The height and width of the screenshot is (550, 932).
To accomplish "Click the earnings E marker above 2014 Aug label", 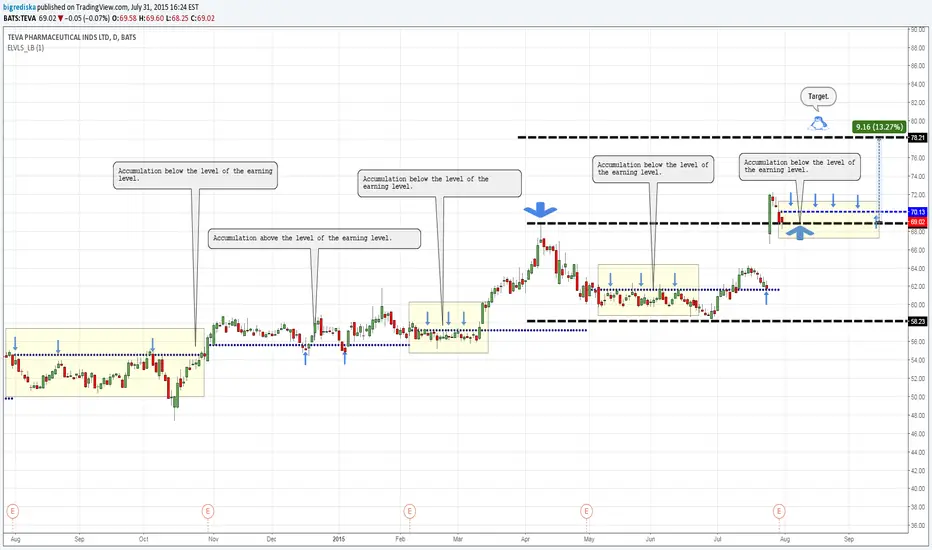I will pos(12,511).
